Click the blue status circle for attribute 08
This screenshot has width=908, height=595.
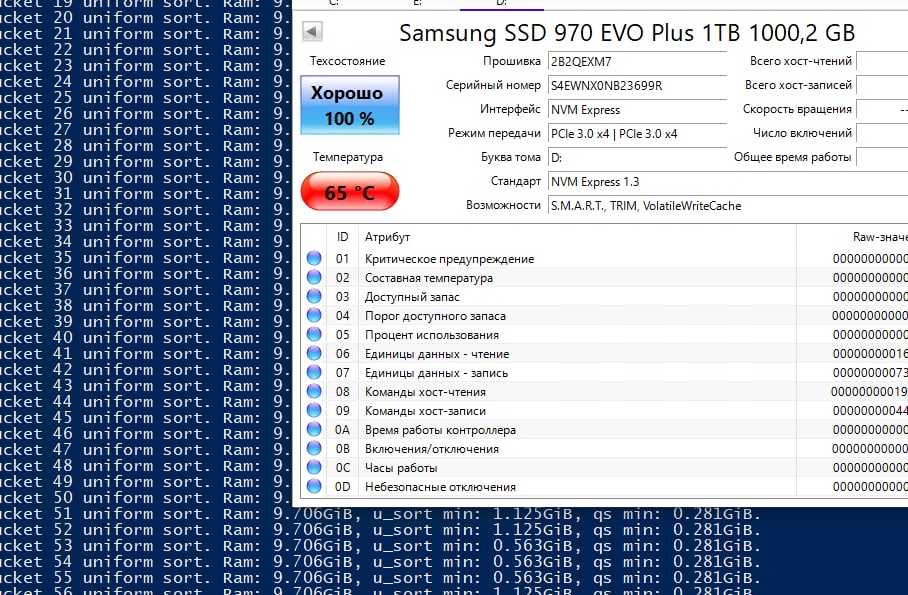[x=314, y=391]
